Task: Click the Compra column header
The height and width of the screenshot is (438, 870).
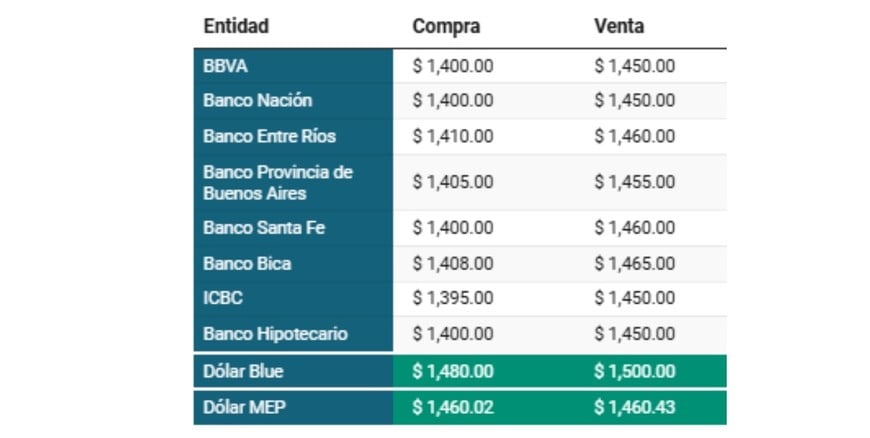Action: pos(446,26)
